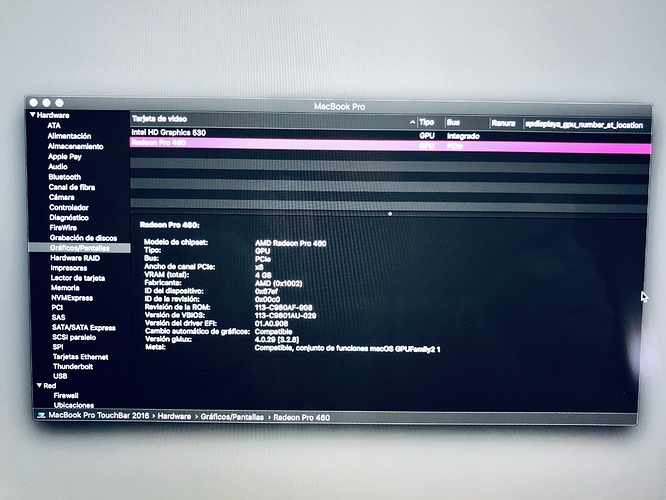Select Thunderbolt in the sidebar
This screenshot has width=666, height=500.
coord(73,367)
